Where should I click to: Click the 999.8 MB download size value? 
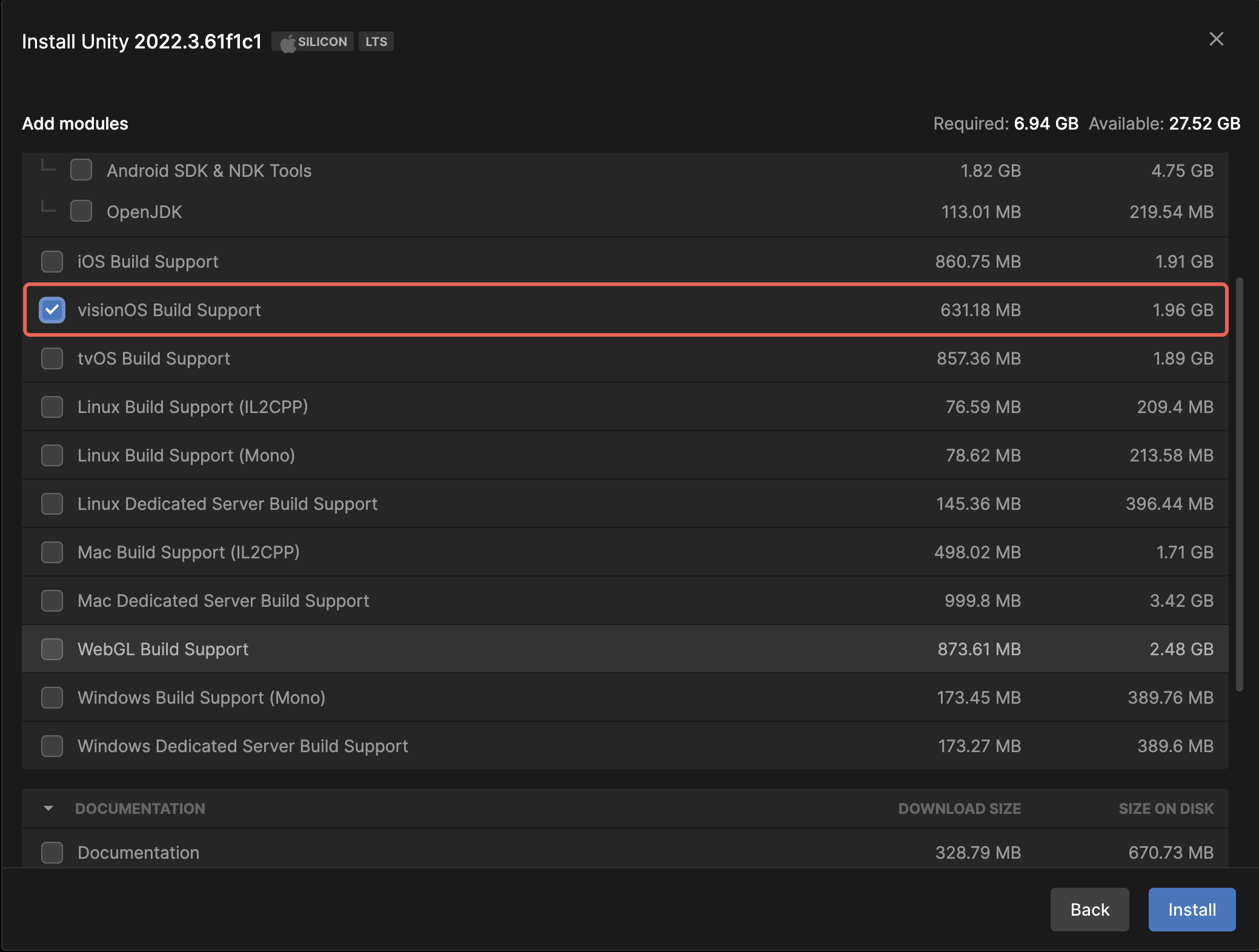coord(983,601)
